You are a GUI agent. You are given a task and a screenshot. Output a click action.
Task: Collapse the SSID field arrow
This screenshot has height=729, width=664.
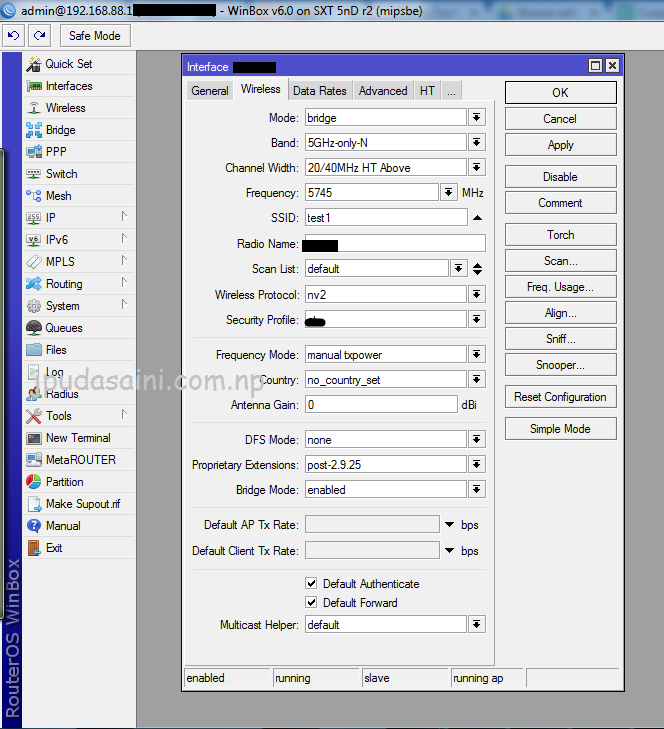477,218
